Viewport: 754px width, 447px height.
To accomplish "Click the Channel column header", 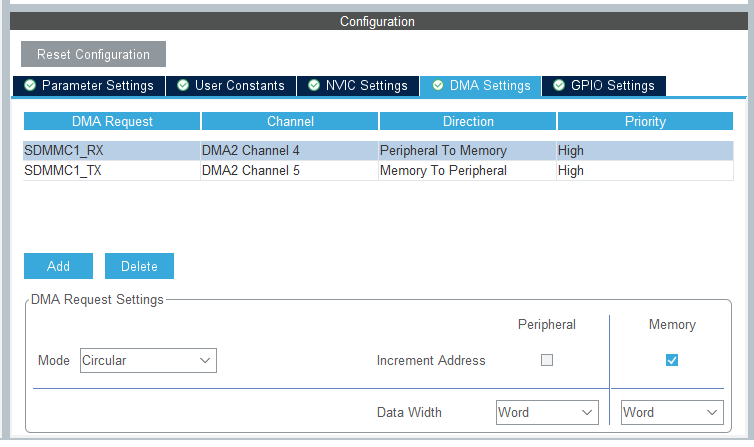I will tap(290, 121).
